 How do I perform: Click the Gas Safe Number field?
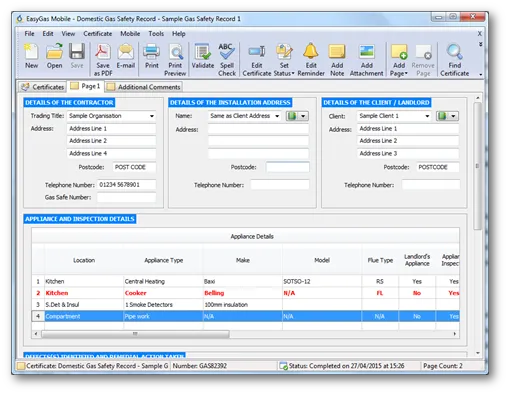[126, 197]
